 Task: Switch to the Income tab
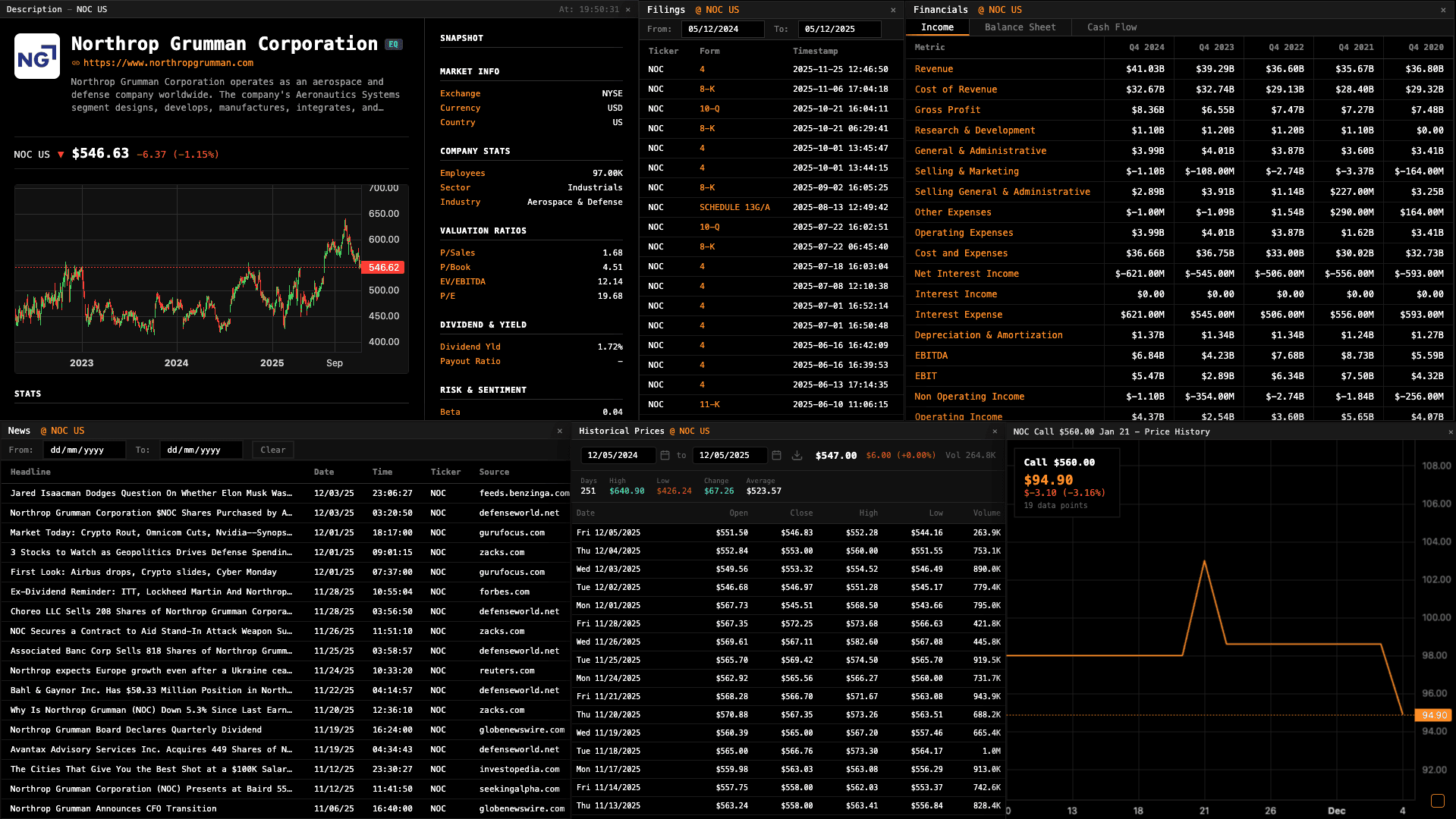point(937,27)
